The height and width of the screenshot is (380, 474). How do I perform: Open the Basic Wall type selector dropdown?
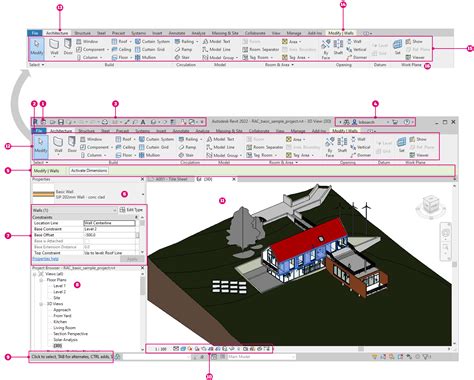coord(143,194)
